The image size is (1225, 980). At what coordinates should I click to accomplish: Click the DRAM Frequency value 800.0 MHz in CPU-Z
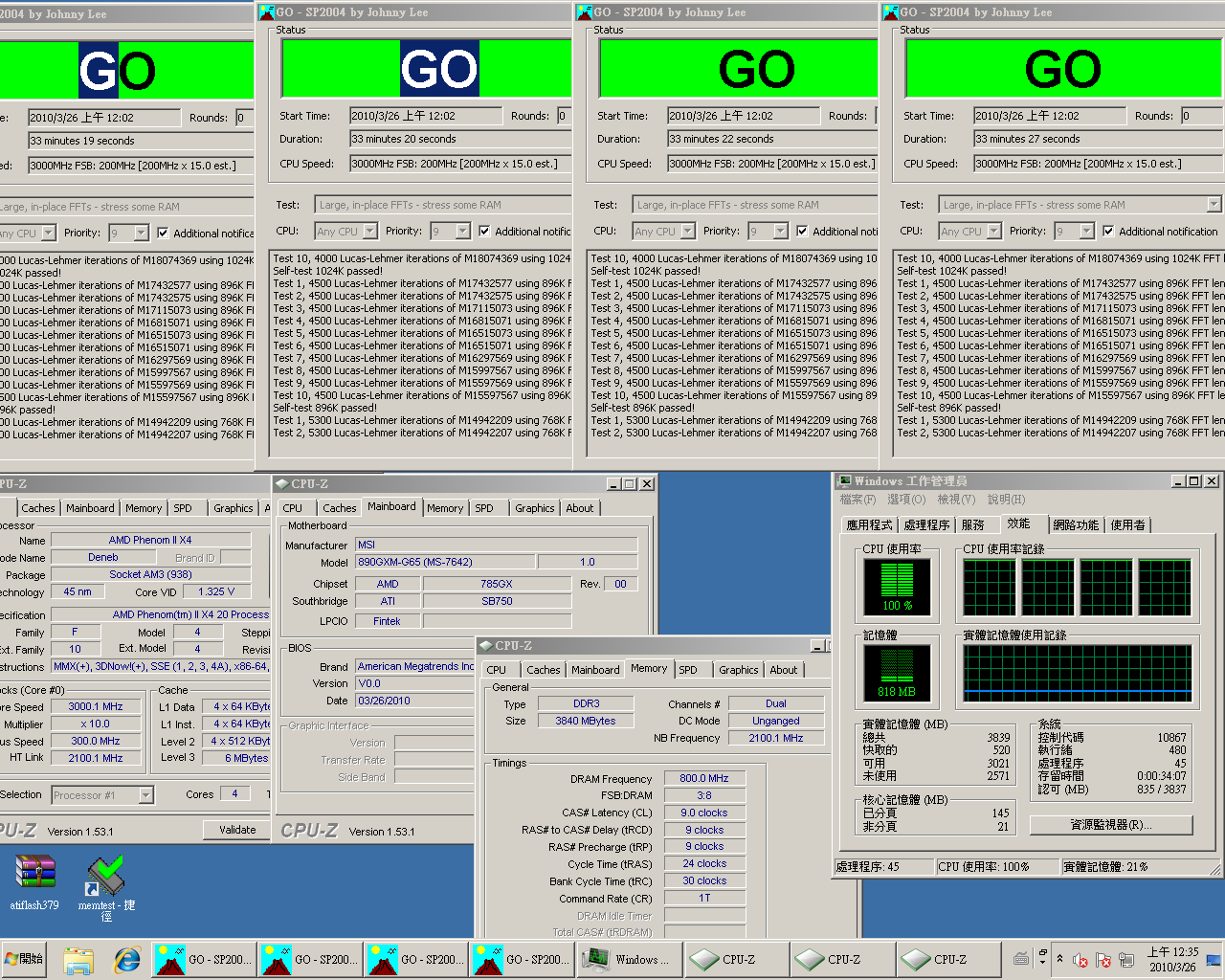704,778
